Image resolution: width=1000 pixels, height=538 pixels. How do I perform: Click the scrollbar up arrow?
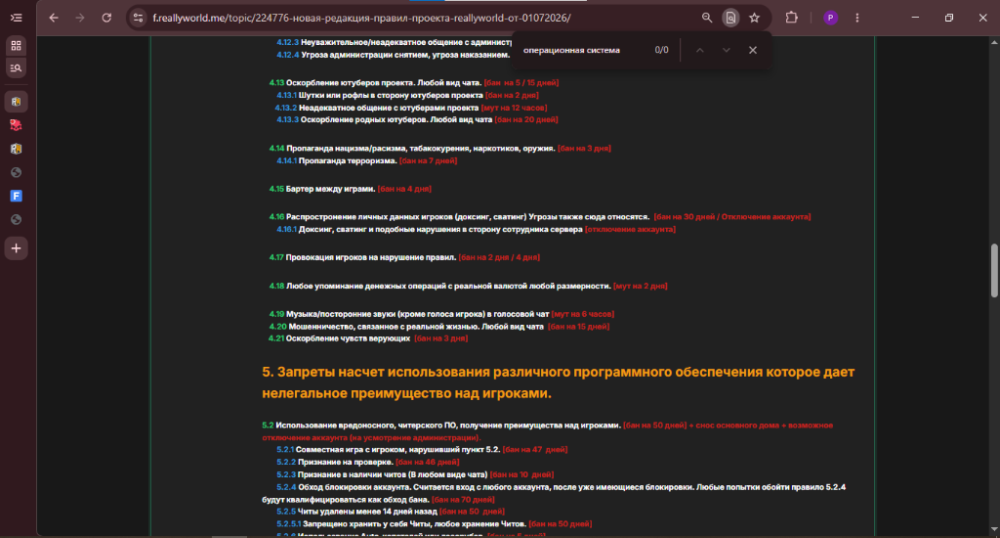point(994,42)
